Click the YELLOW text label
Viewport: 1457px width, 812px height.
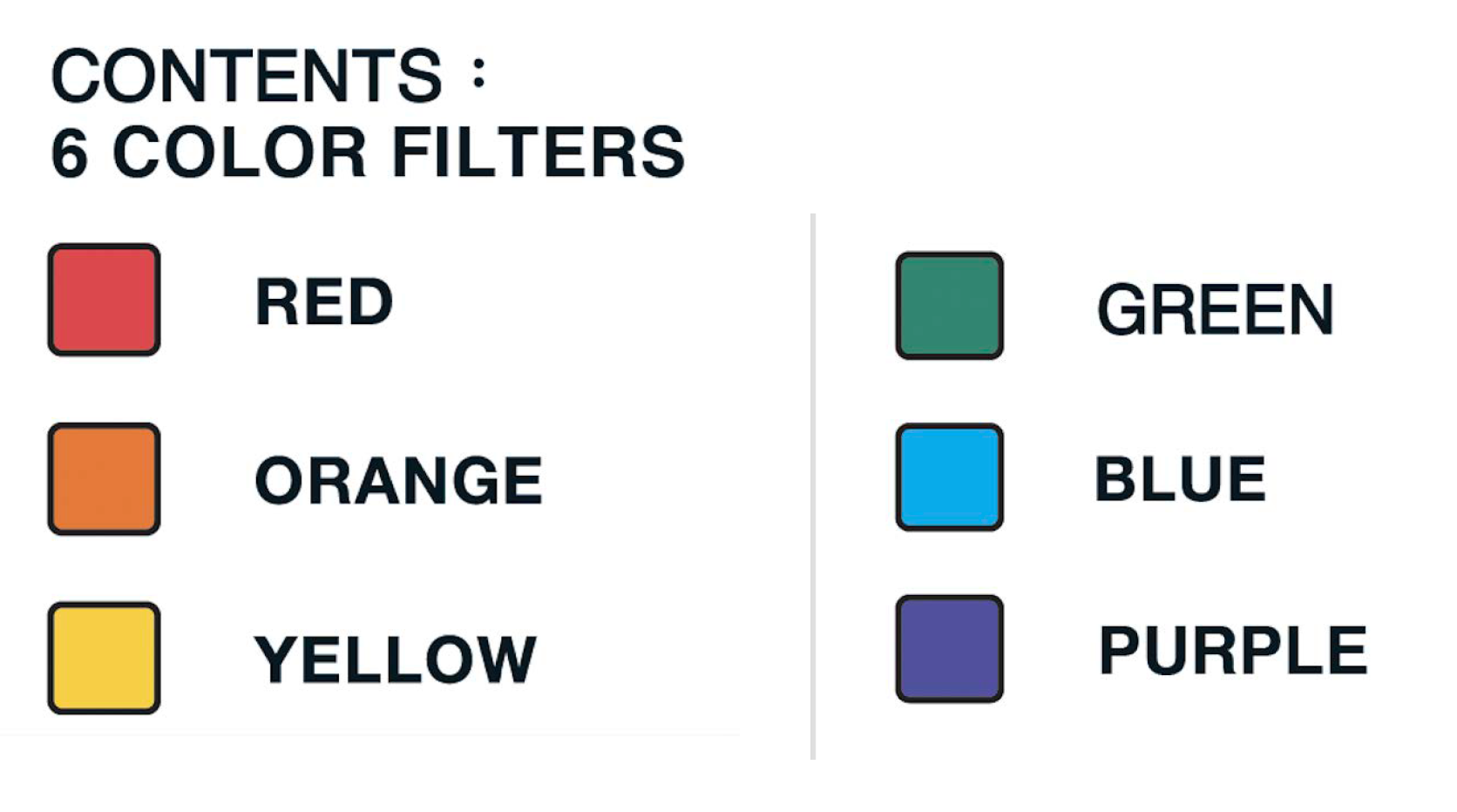[395, 660]
